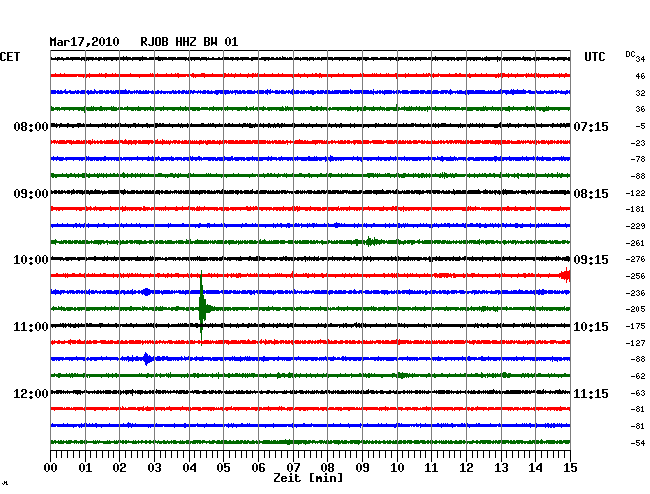
Task: Select the station title RJOB HHZ BW 01
Action: click(x=189, y=42)
